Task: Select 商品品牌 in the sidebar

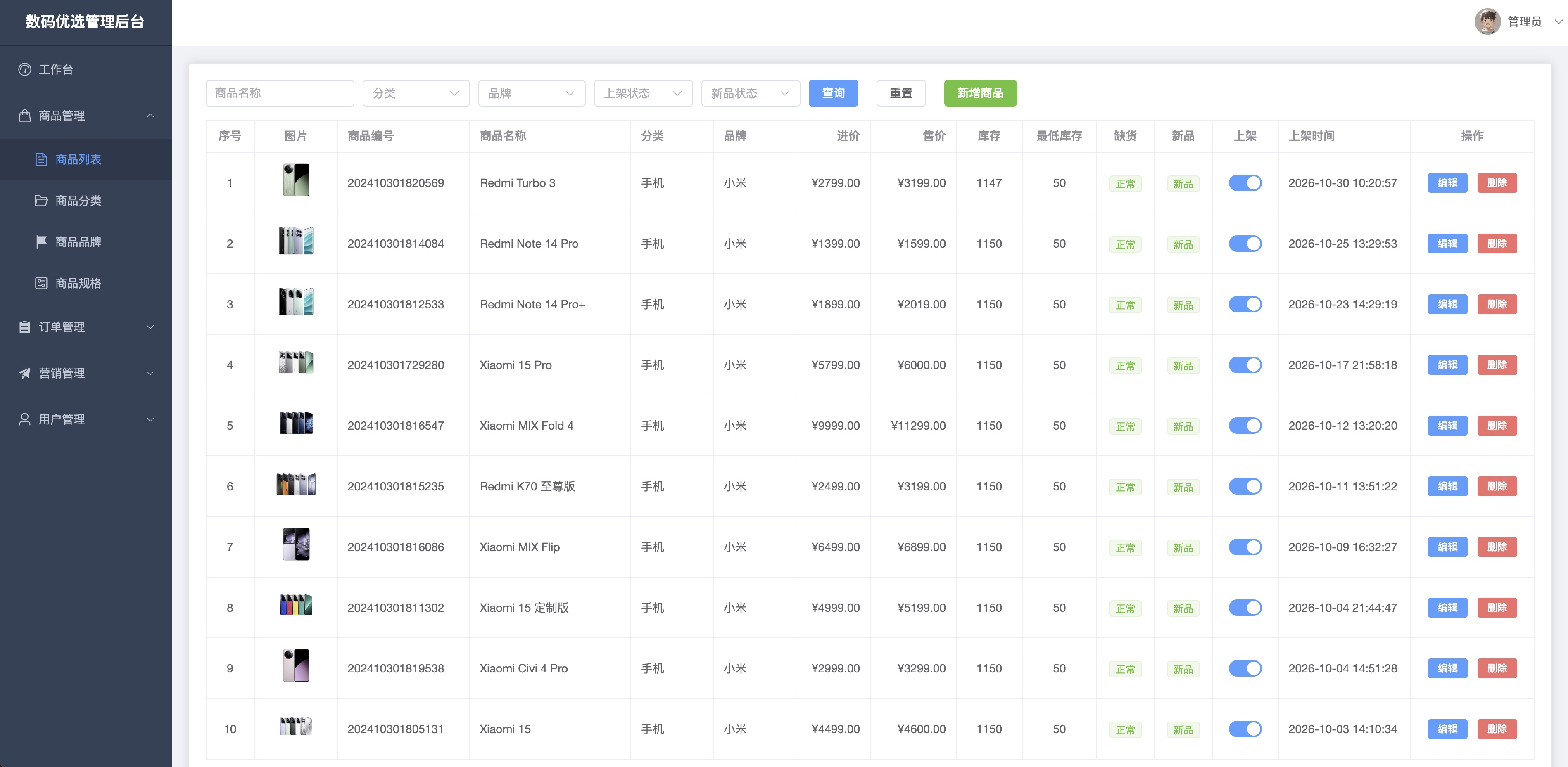Action: 86,242
